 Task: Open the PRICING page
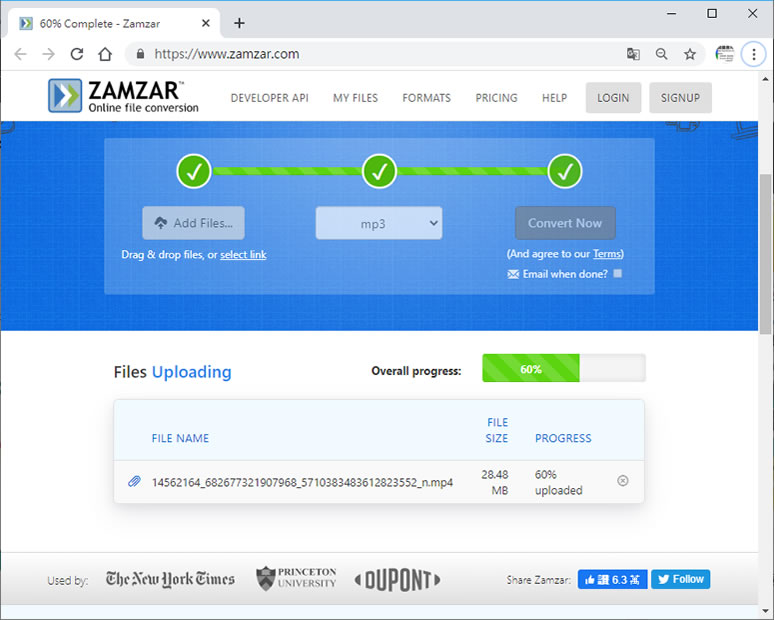[496, 98]
